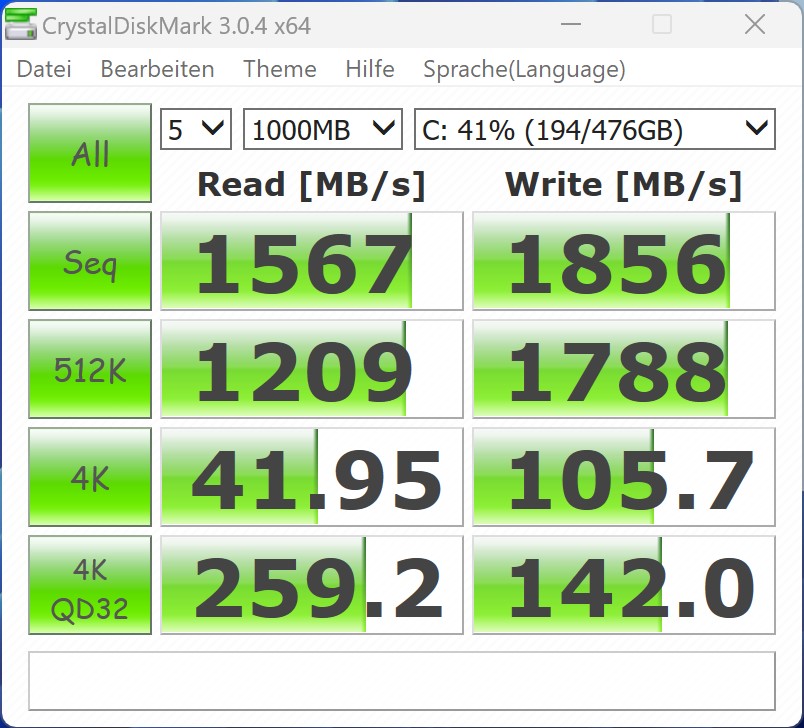The height and width of the screenshot is (728, 804).
Task: Open the Hilfe menu
Action: 370,69
